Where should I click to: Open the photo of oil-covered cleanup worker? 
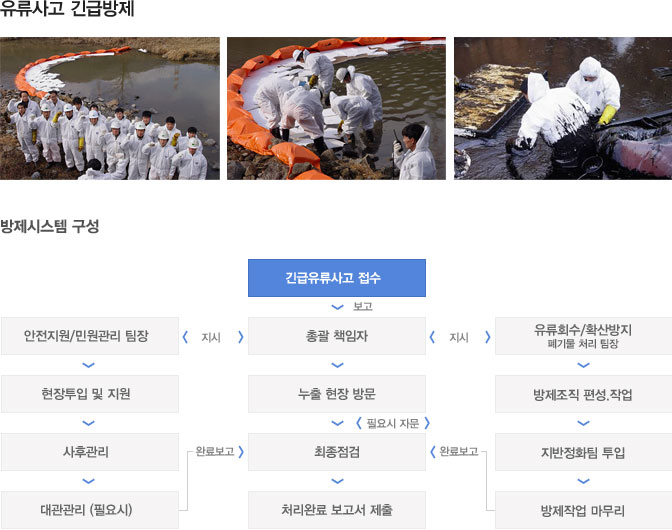(563, 108)
